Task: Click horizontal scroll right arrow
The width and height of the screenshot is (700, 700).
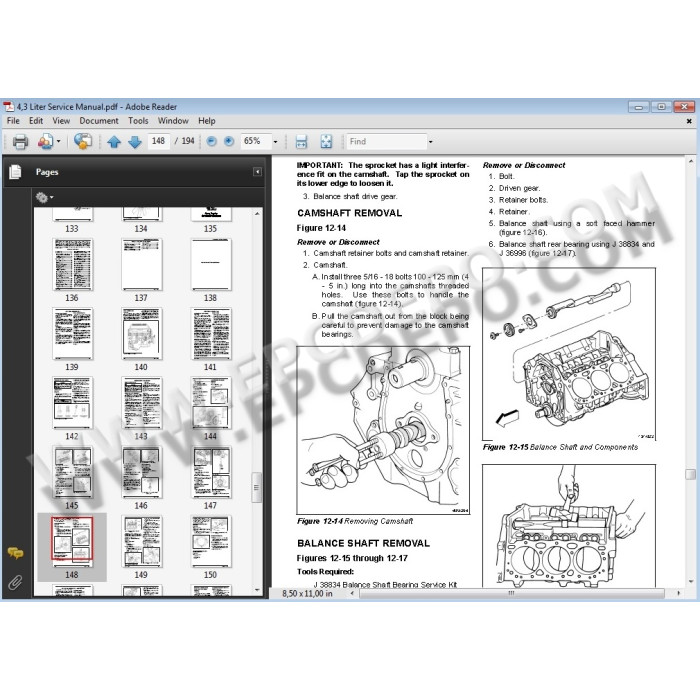Action: [x=679, y=593]
